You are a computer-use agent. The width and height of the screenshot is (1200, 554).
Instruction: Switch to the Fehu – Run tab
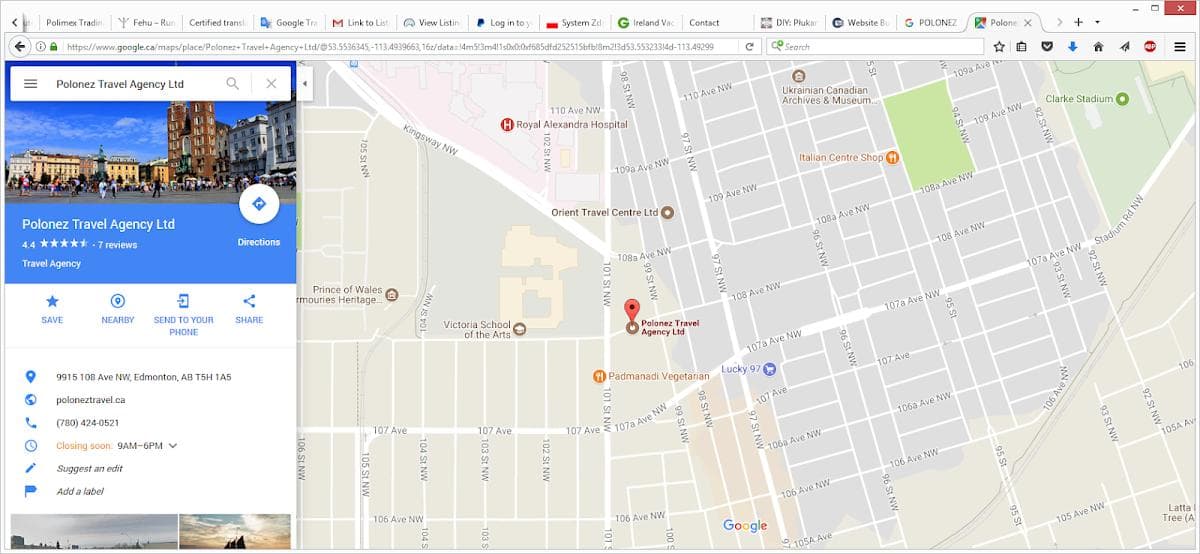tap(146, 22)
